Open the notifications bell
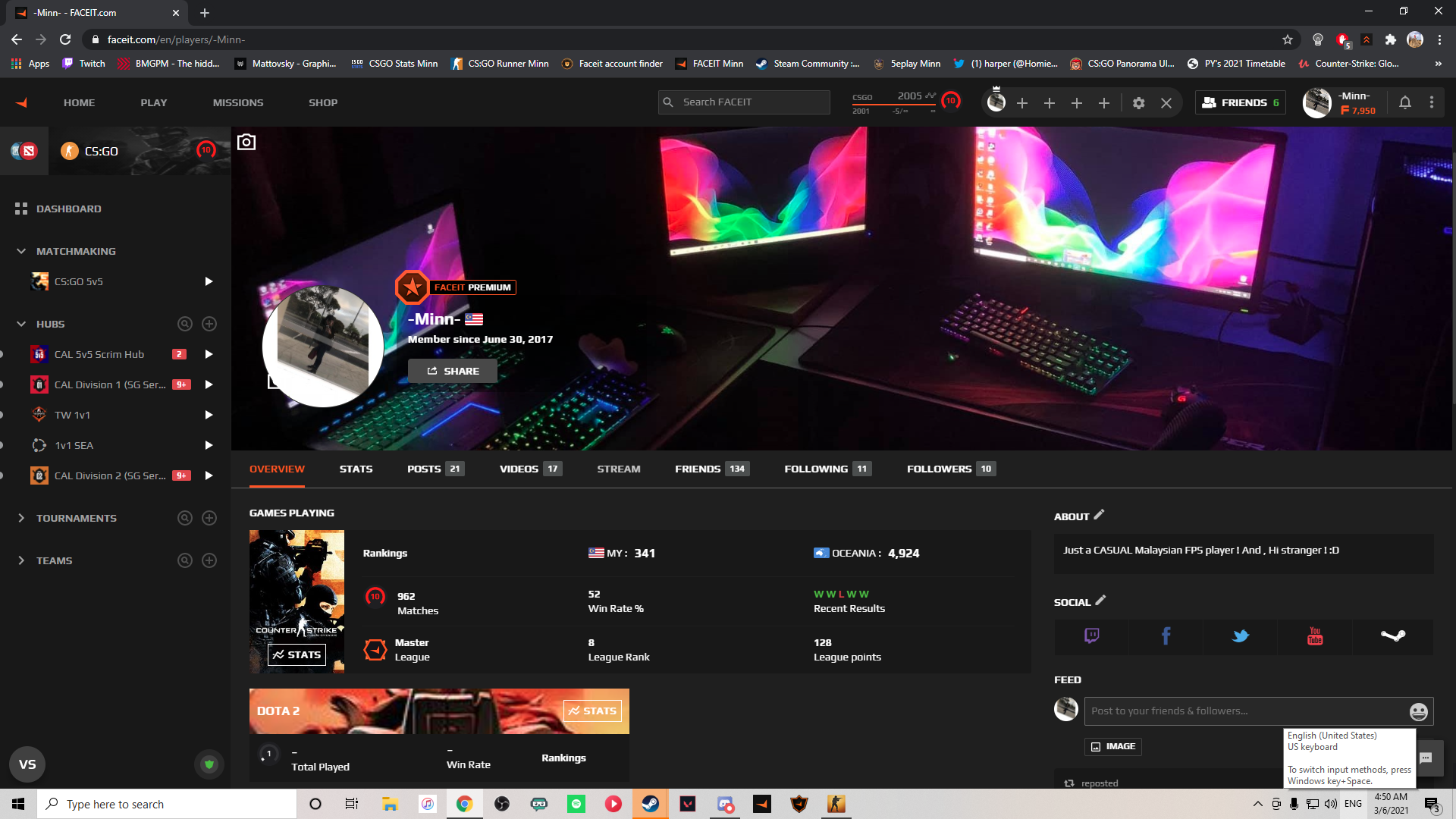1456x819 pixels. pyautogui.click(x=1404, y=102)
